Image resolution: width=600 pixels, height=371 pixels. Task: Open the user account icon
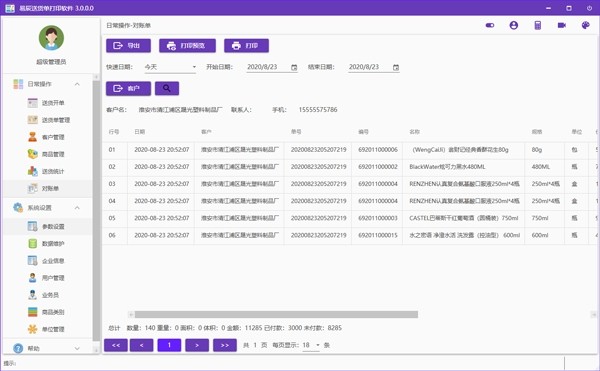[514, 25]
